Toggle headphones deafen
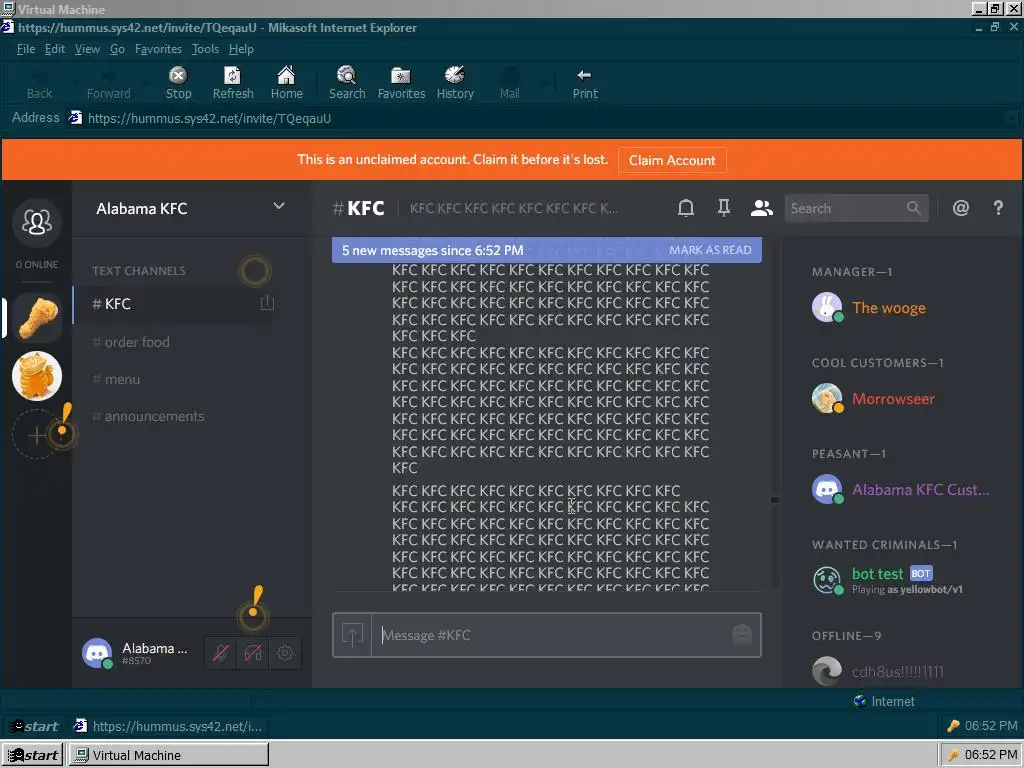The image size is (1024, 768). pos(253,653)
